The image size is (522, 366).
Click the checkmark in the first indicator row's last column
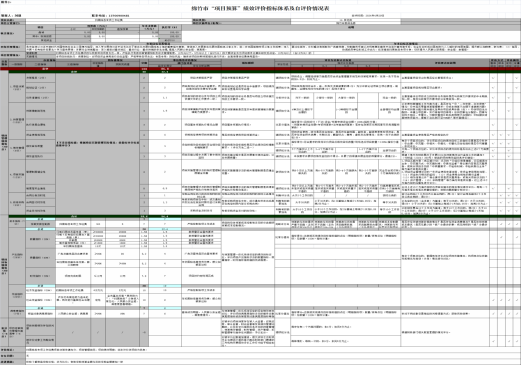coord(516,78)
